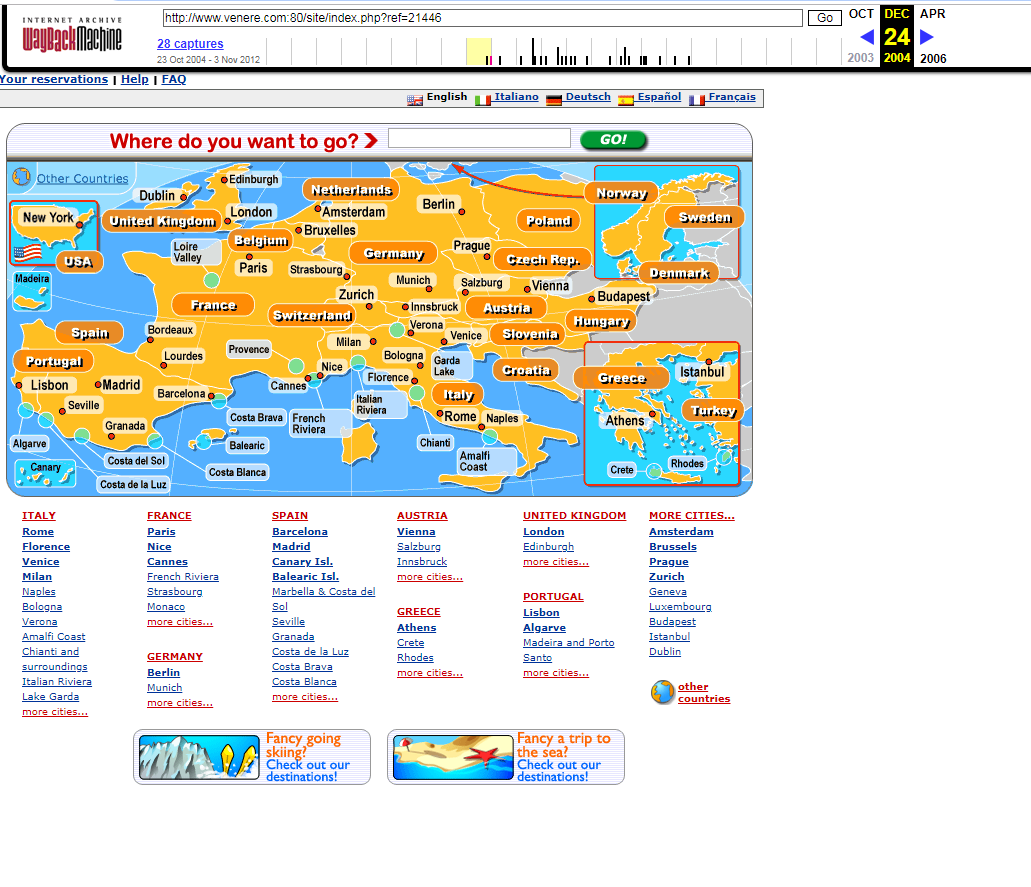Click the Spanish flag icon

[626, 100]
